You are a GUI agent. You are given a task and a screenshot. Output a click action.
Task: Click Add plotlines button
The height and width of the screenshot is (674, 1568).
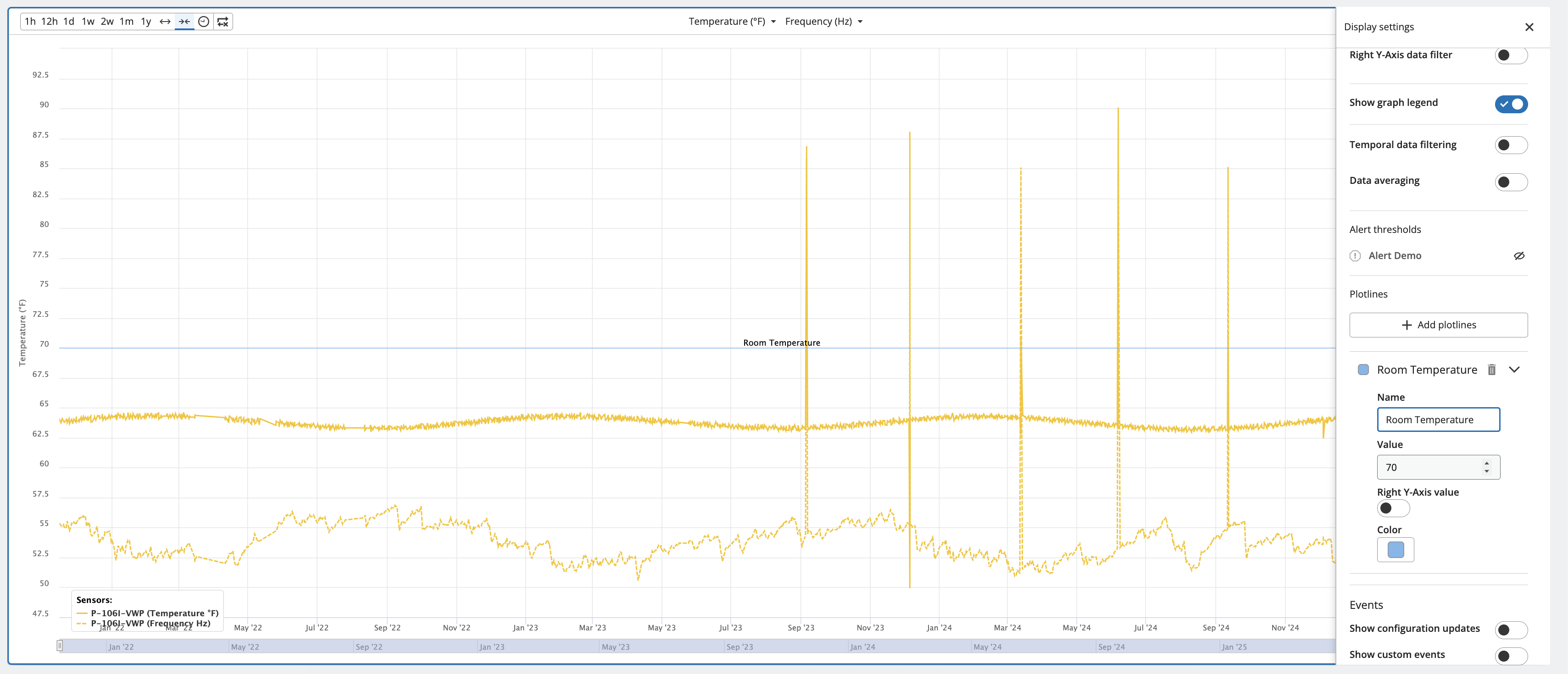coord(1438,325)
